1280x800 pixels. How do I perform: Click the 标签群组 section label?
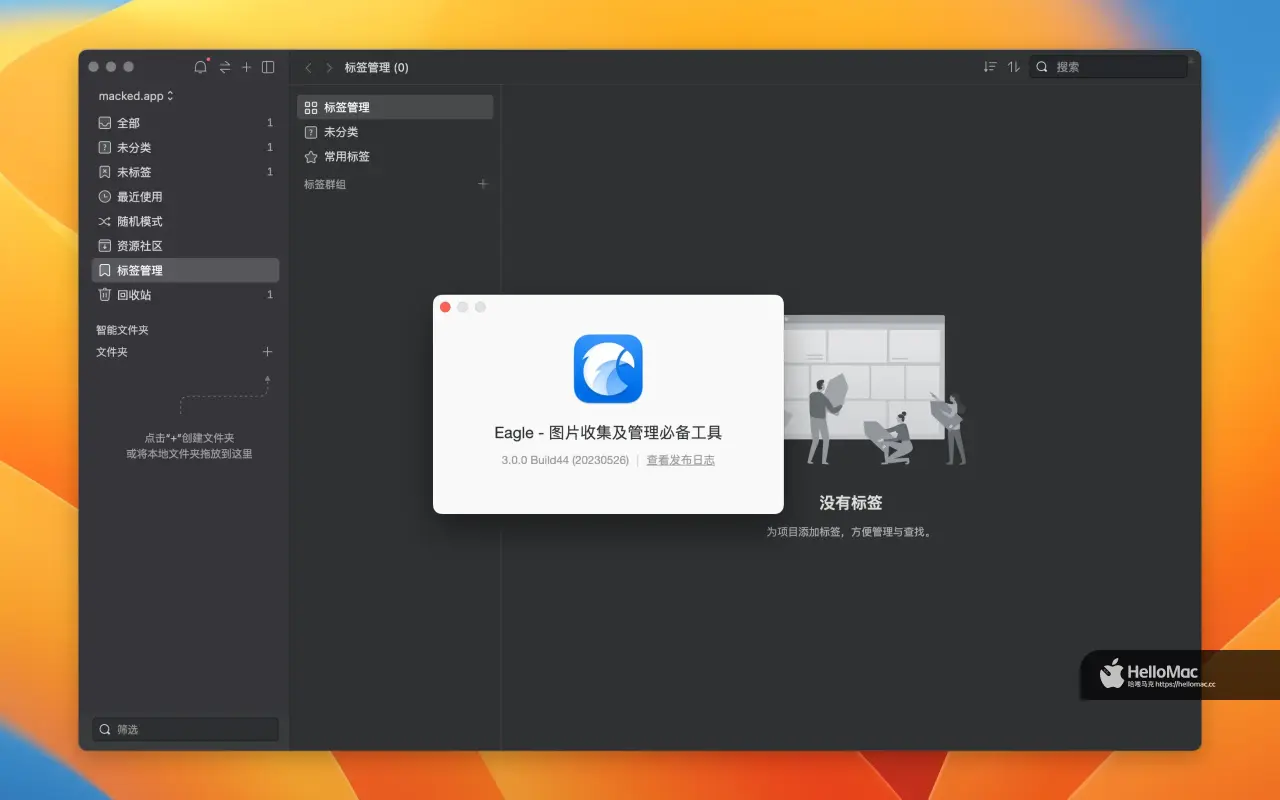[x=325, y=184]
